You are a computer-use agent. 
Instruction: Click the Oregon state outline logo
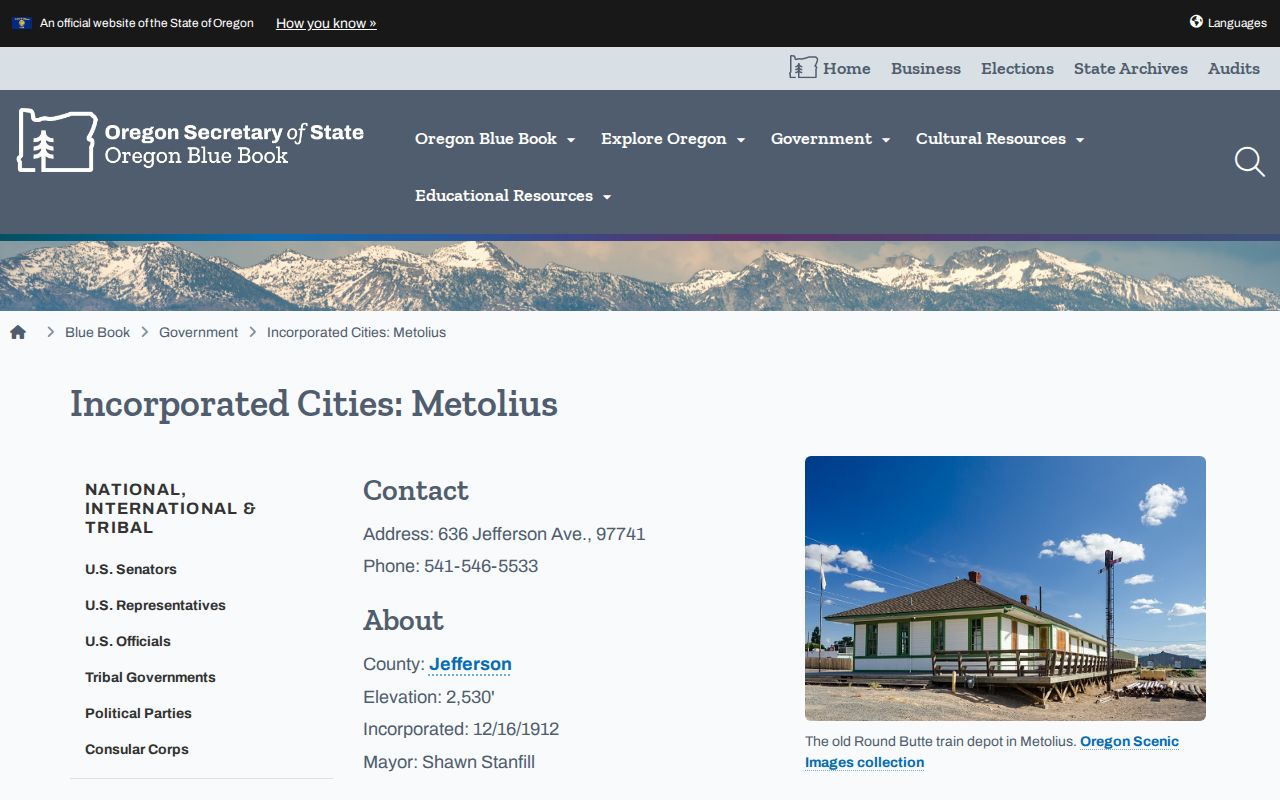click(57, 140)
